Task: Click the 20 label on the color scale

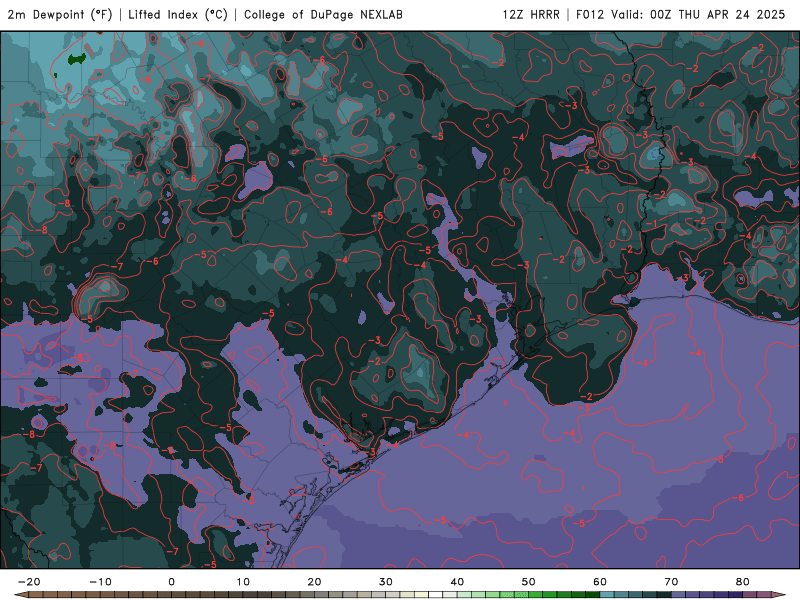Action: (314, 582)
